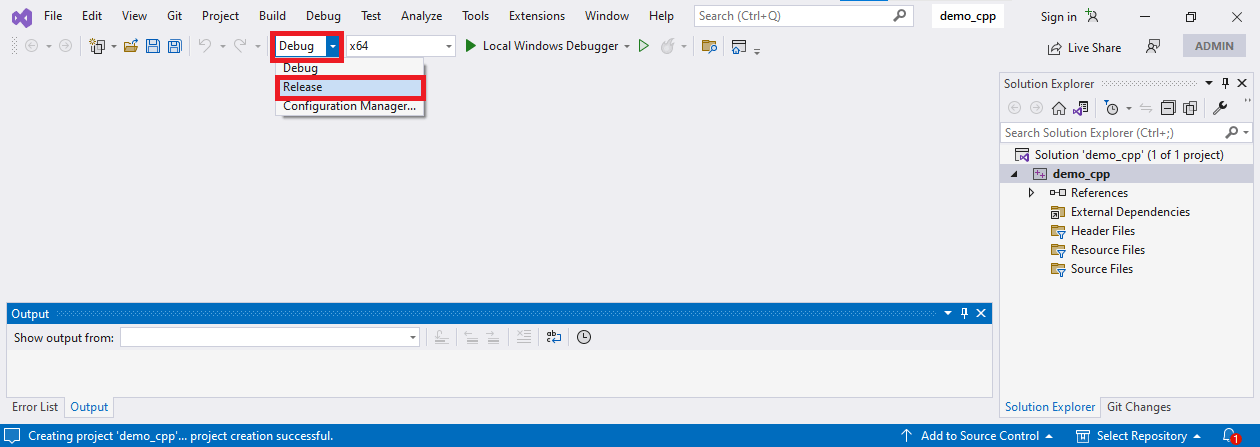Collapse the demo_cpp project node arrow

coord(1015,174)
